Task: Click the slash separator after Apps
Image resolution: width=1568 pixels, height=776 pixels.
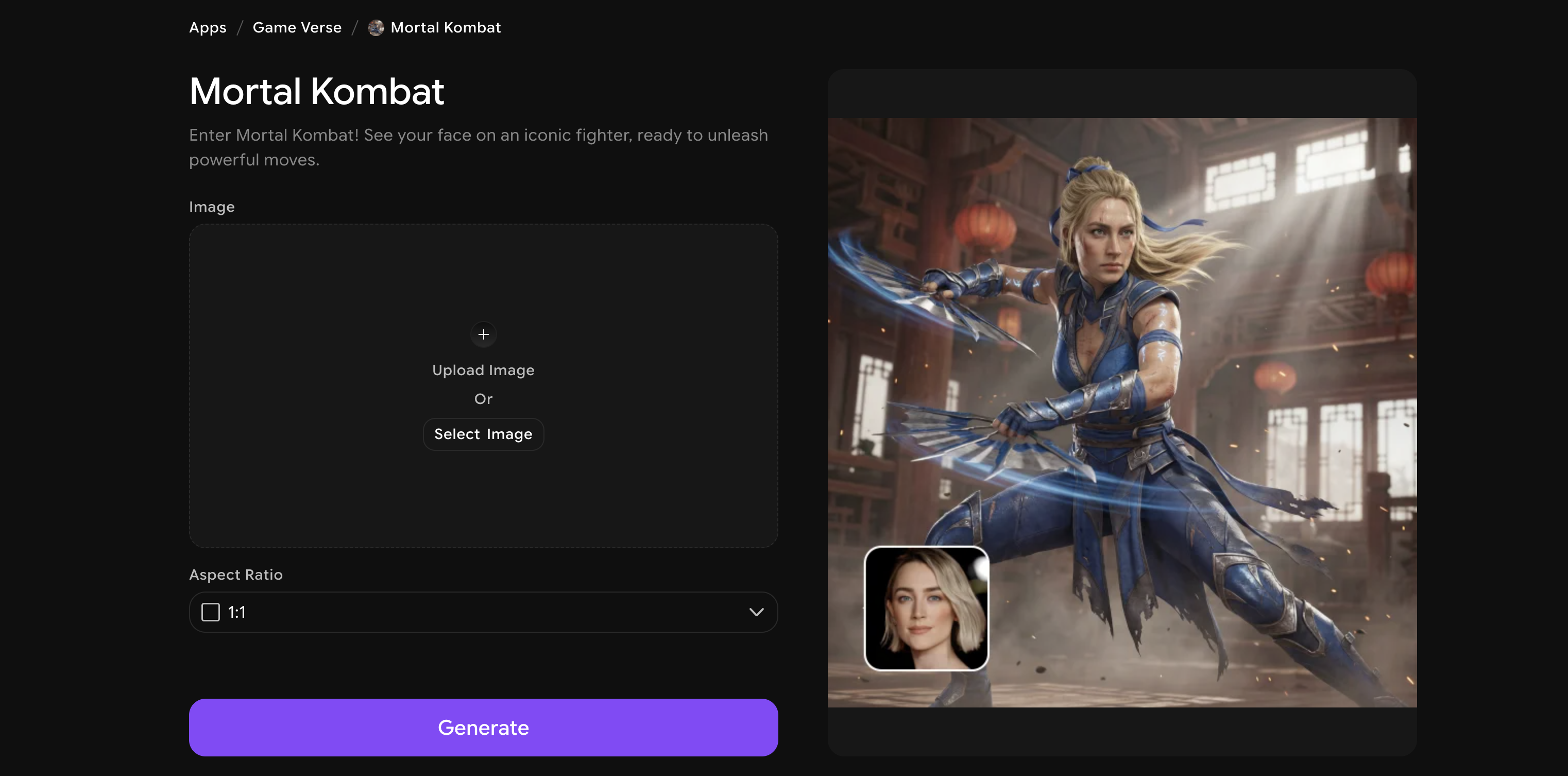Action: pos(240,28)
